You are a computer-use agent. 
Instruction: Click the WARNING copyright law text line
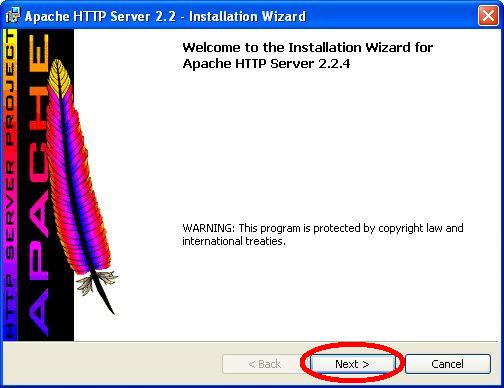pos(323,228)
